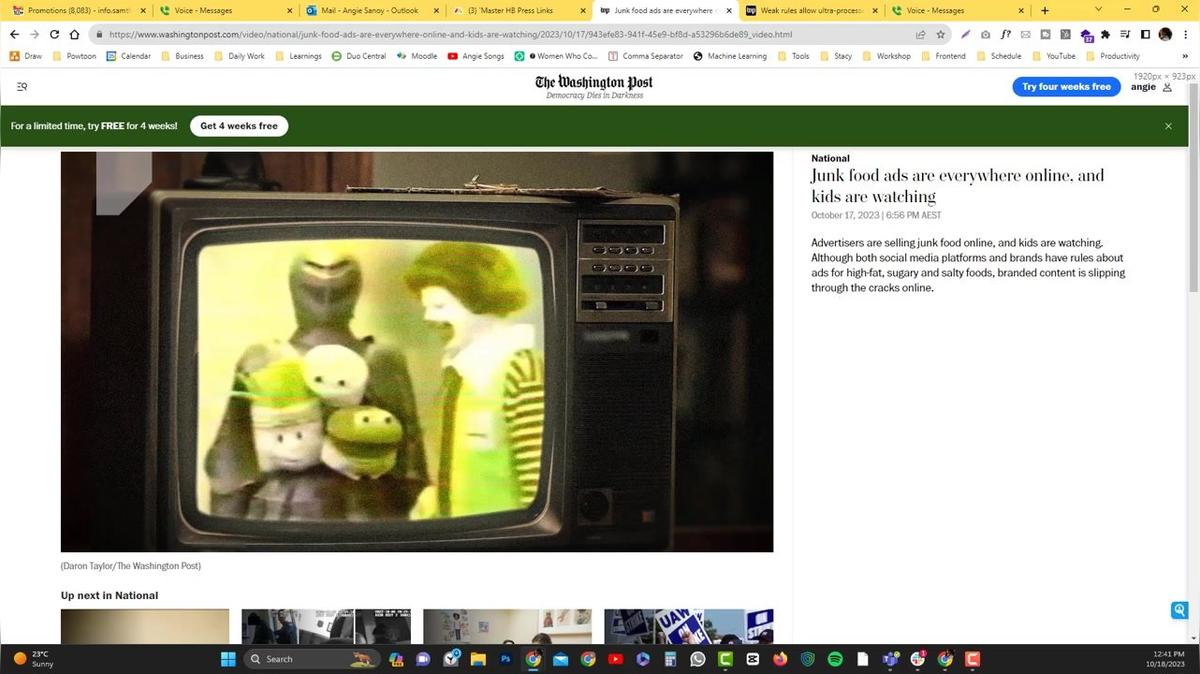Click the floating search widget on page edge
The width and height of the screenshot is (1200, 674).
click(x=1179, y=610)
